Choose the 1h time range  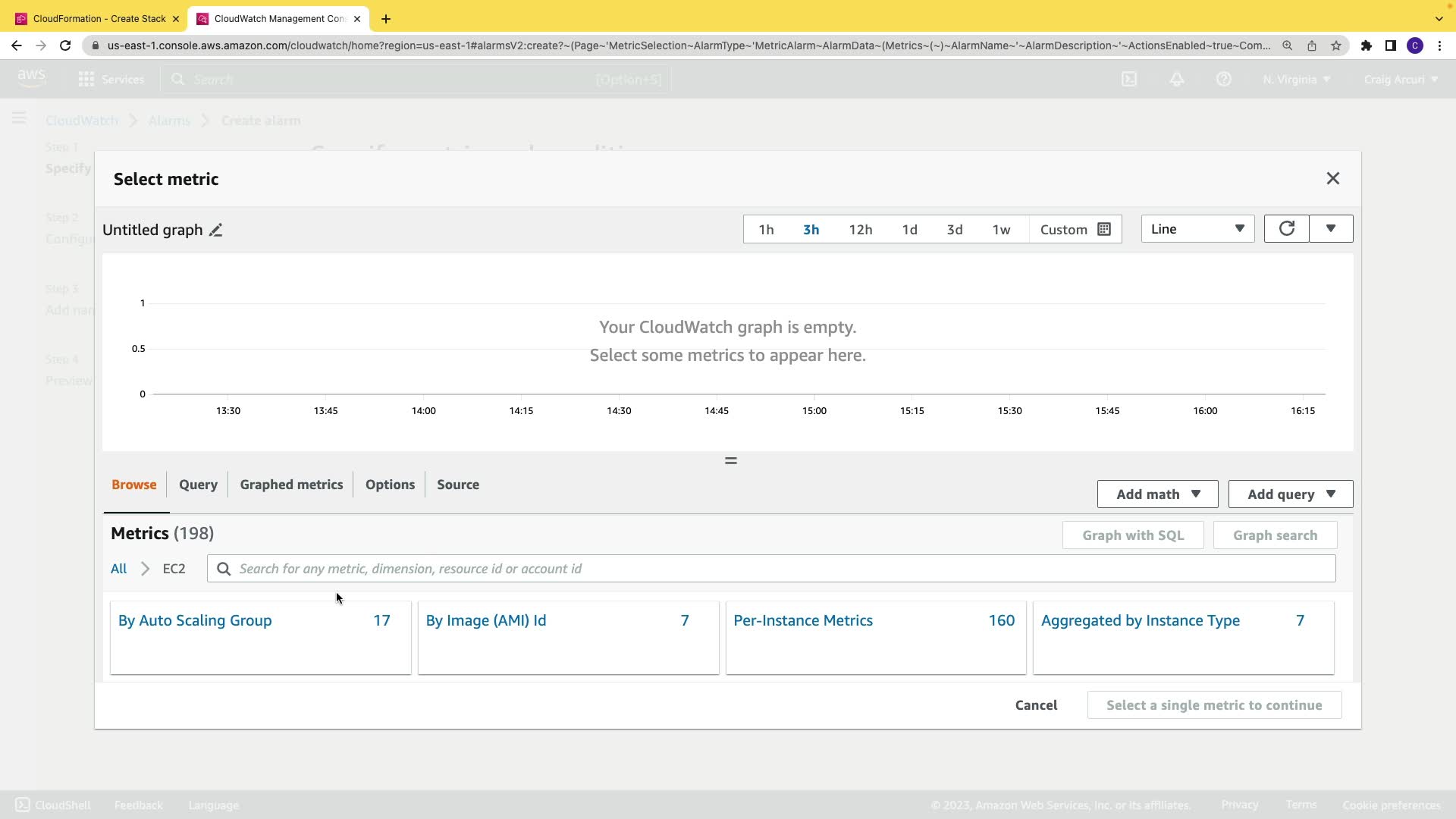pyautogui.click(x=766, y=230)
